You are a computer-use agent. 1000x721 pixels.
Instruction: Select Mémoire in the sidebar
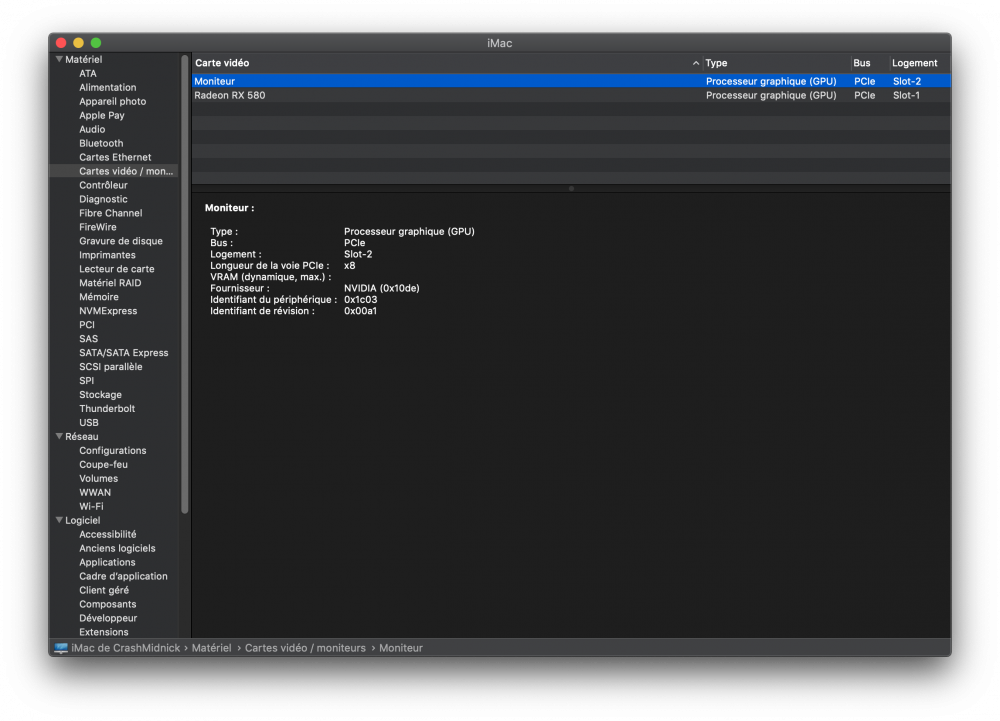pos(98,297)
